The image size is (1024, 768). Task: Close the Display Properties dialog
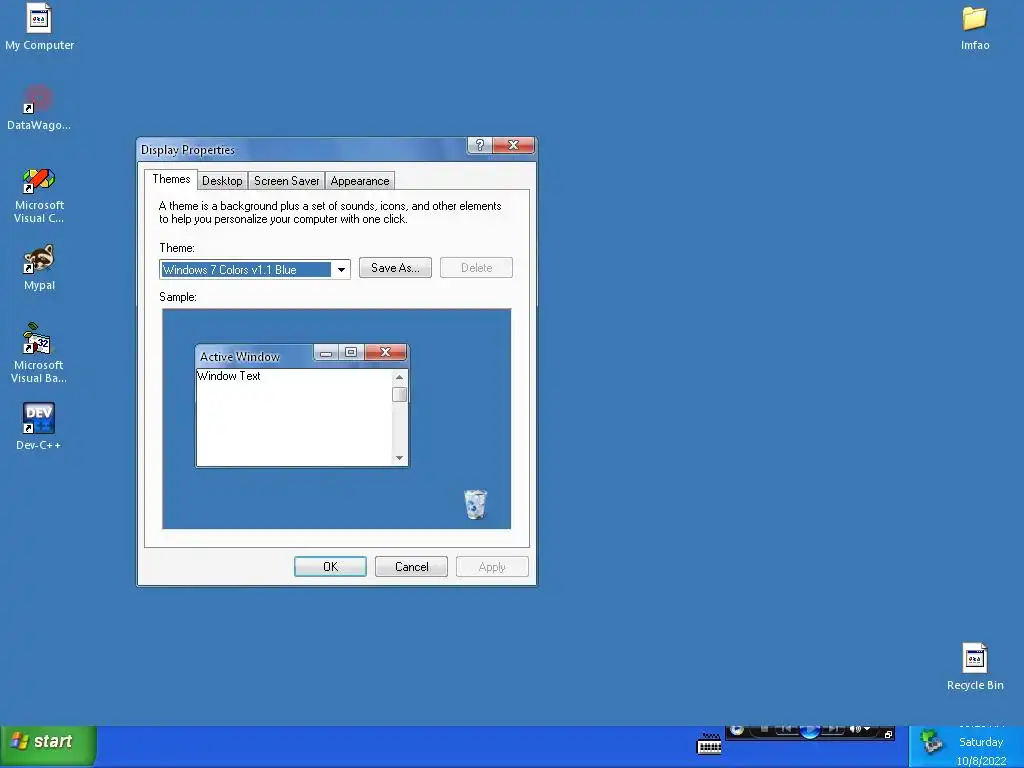513,145
